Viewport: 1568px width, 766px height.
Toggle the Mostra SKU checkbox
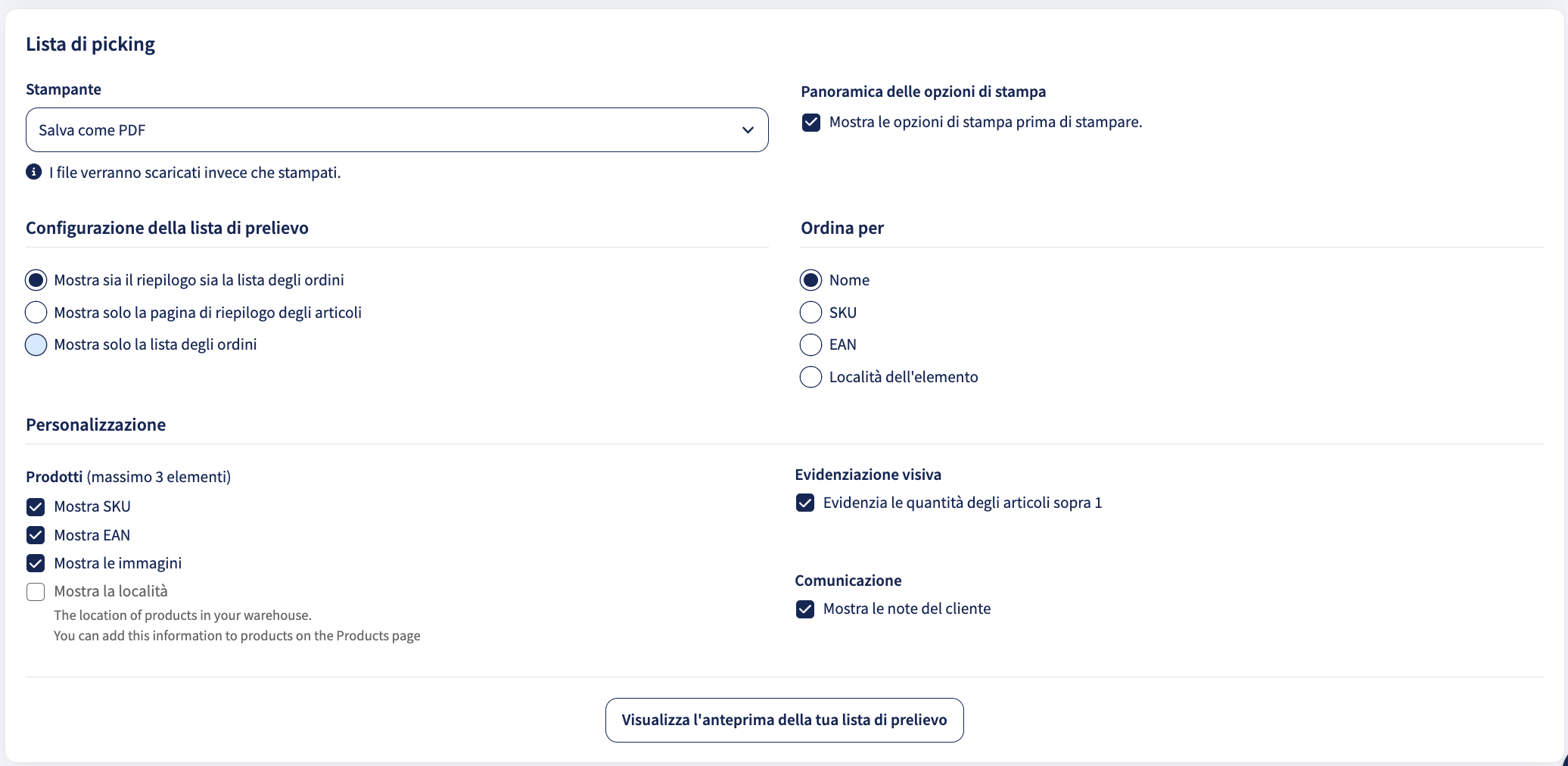(36, 507)
